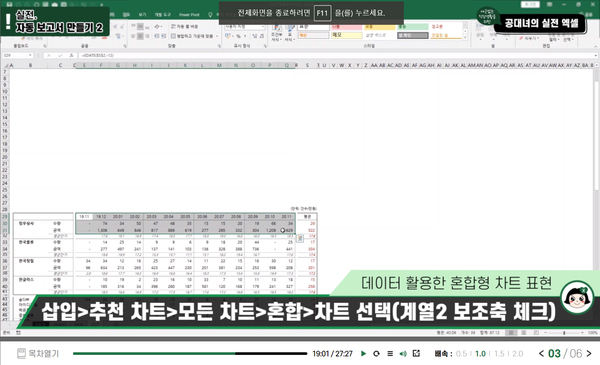Switch to Page Layout view icon

click(x=524, y=333)
